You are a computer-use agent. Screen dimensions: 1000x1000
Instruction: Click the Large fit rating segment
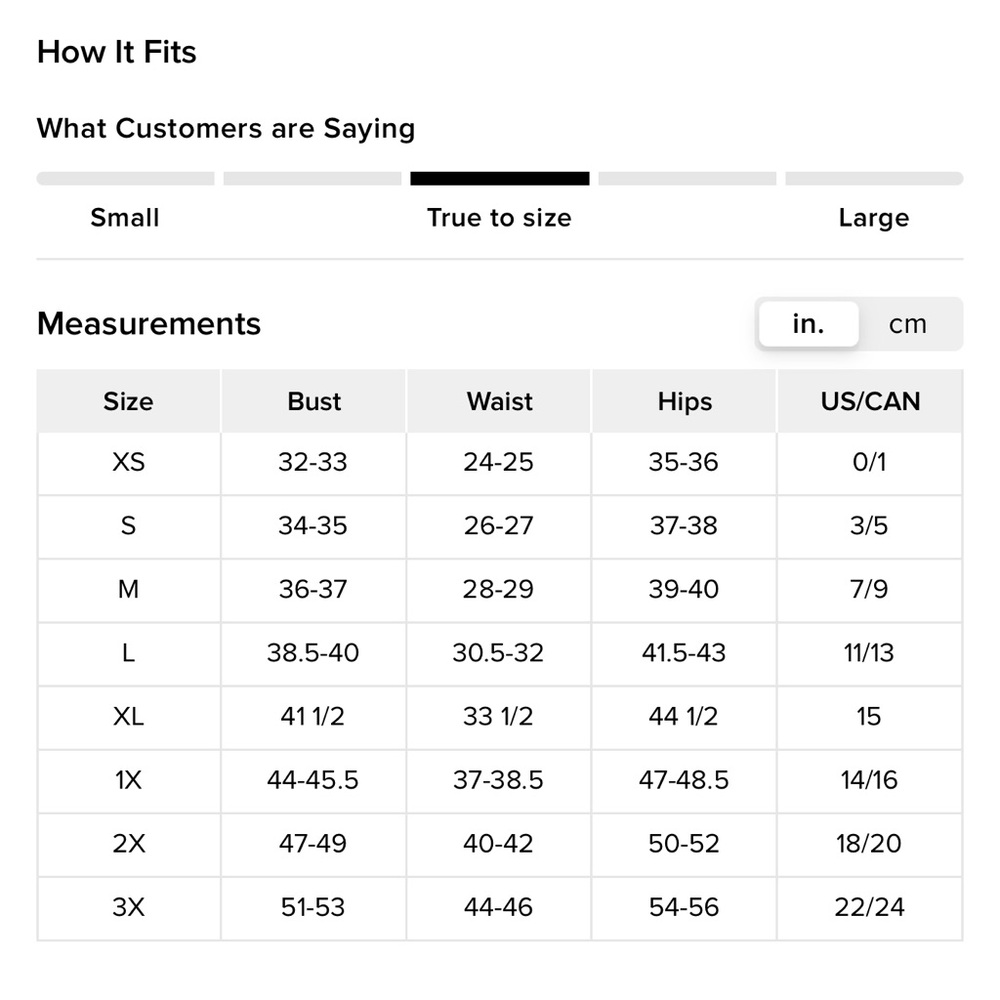(x=874, y=179)
